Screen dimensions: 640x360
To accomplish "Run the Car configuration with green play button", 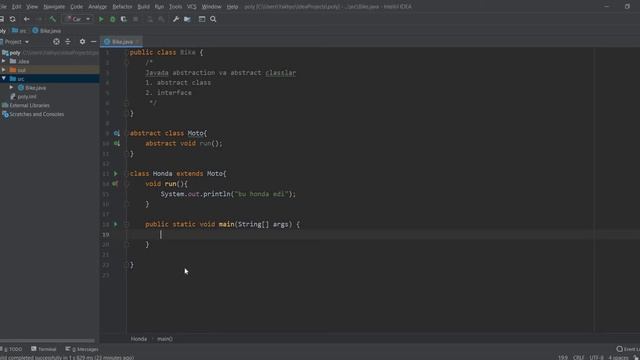I will click(101, 19).
